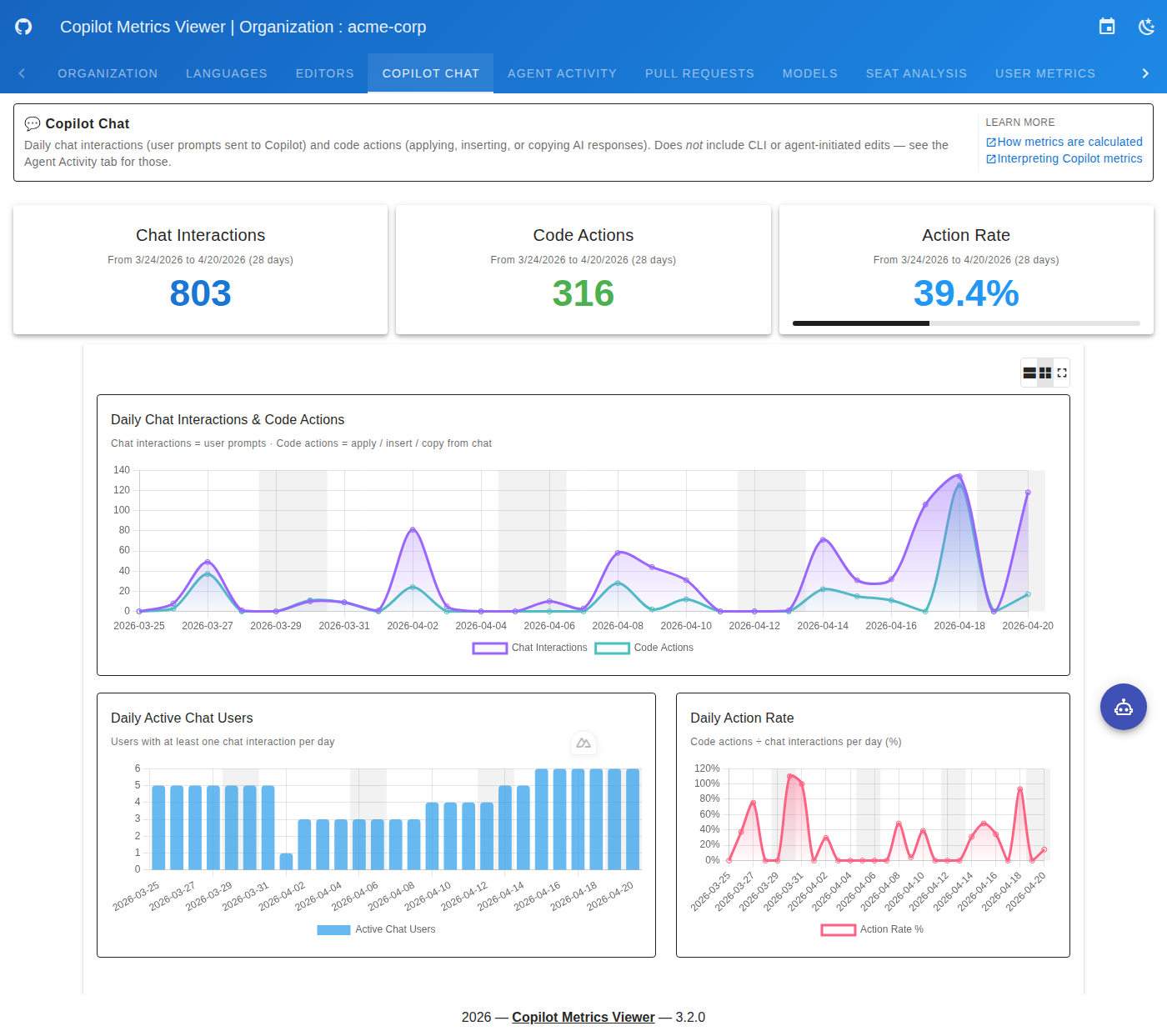Viewport: 1167px width, 1036px height.
Task: Switch to the Editors tab
Action: [x=325, y=73]
